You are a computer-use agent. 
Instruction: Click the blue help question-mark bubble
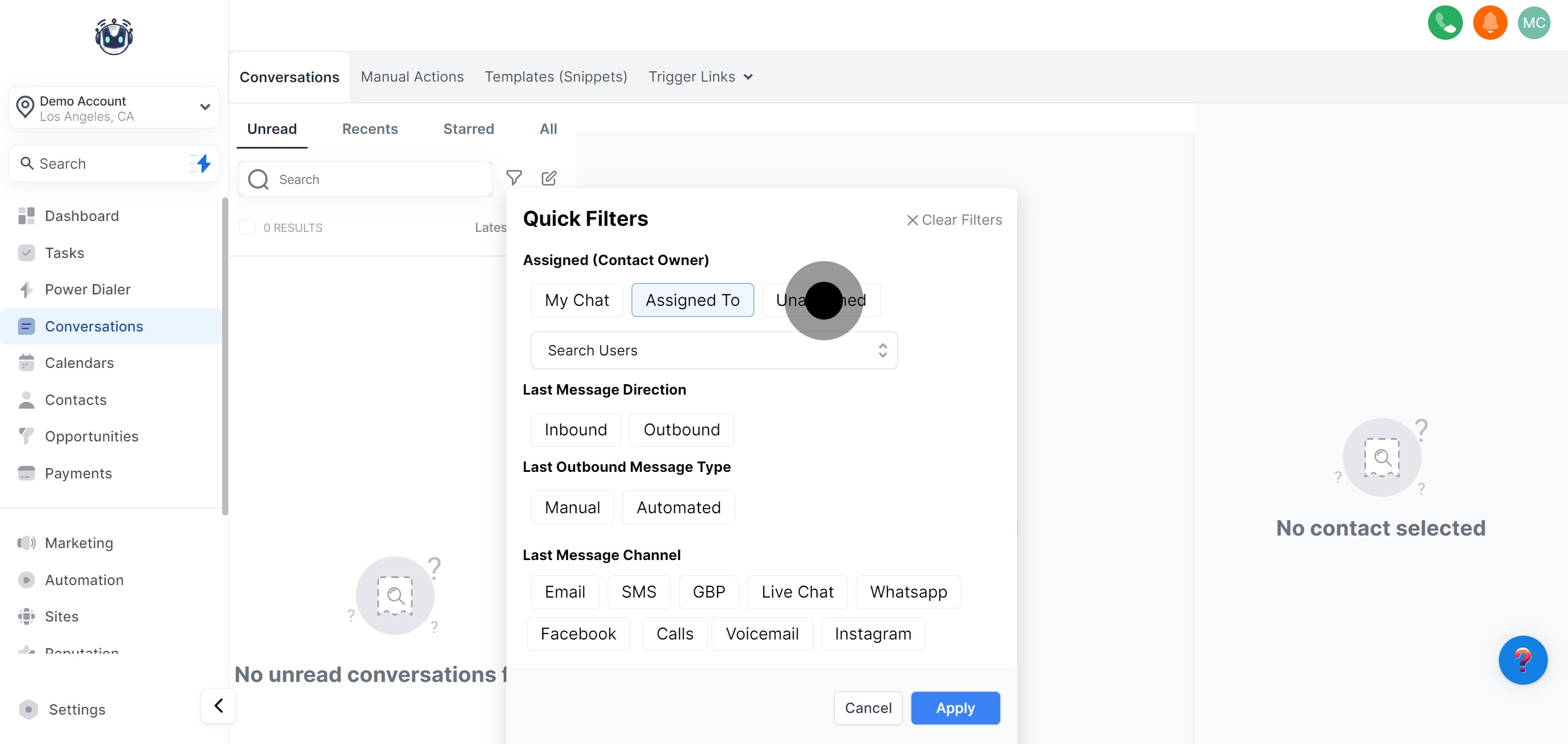coord(1522,660)
